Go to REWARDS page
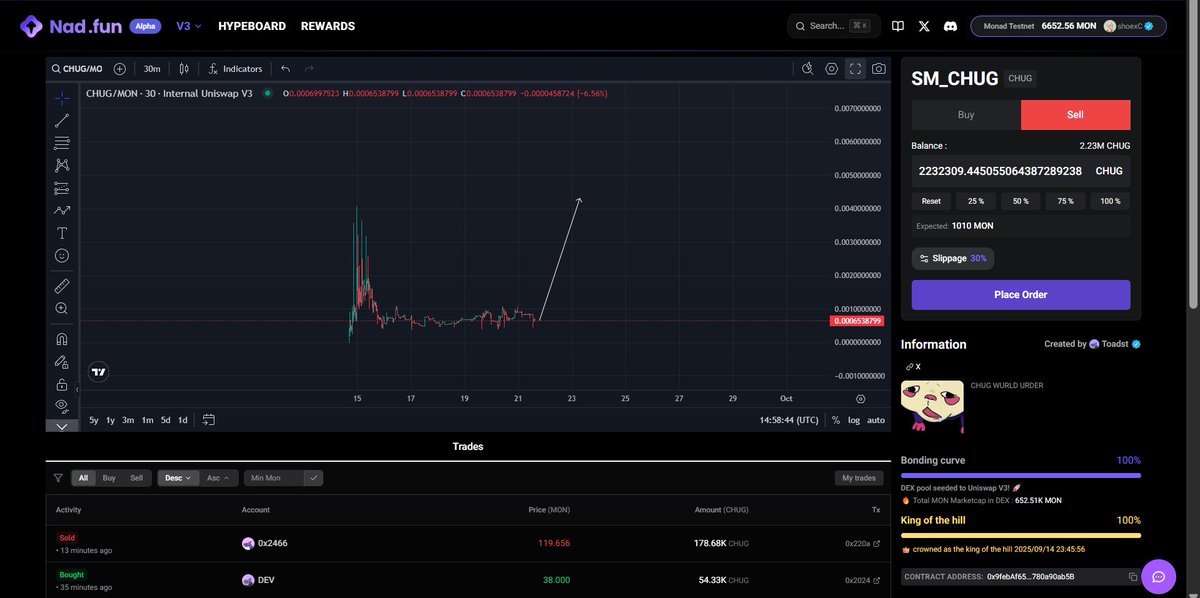Viewport: 1200px width, 598px height. click(x=328, y=26)
